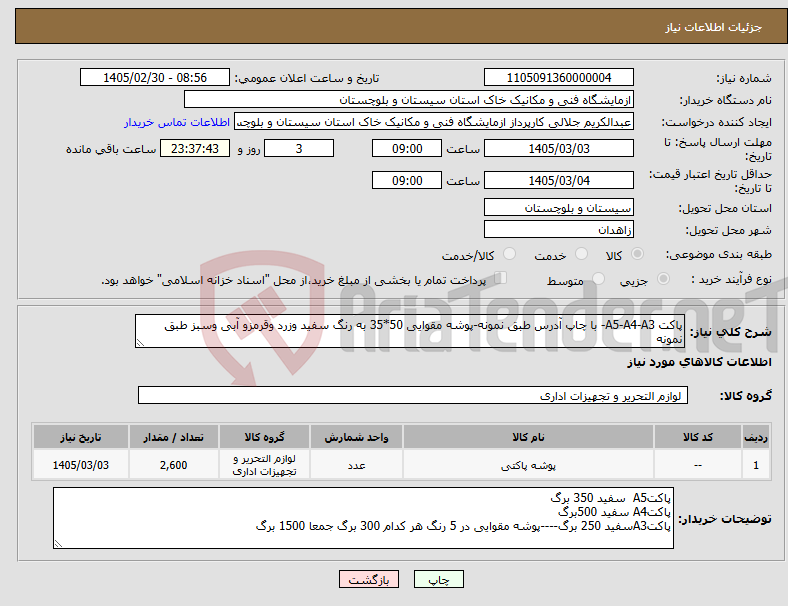
Task: Click the تاریخ نیاز column header
Action: [81, 437]
